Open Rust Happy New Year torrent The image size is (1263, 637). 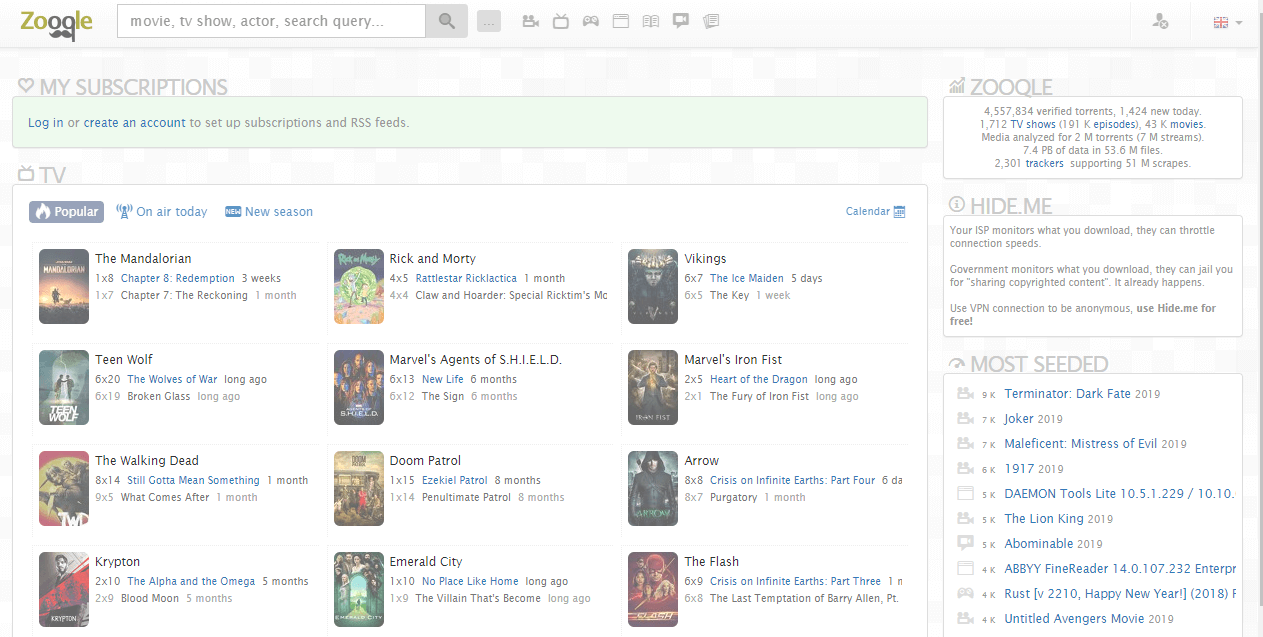[x=1120, y=594]
